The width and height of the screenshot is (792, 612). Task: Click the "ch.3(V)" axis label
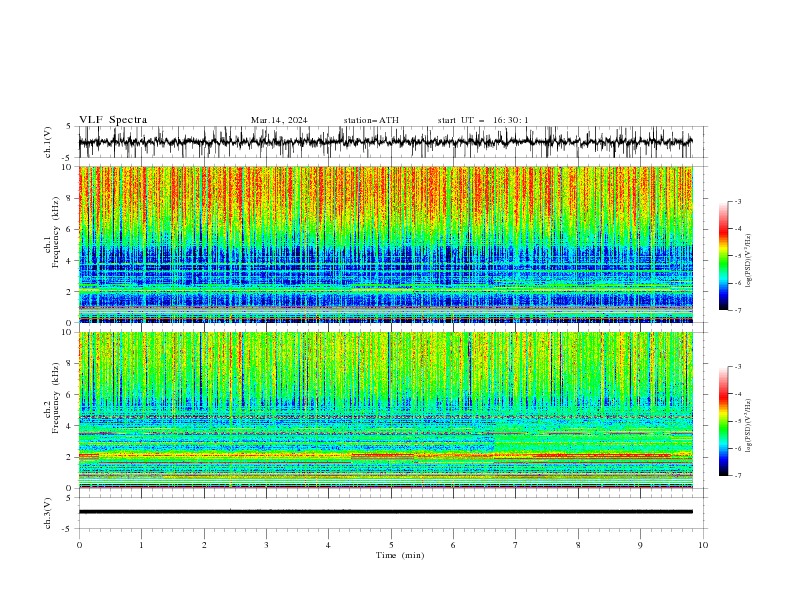48,513
